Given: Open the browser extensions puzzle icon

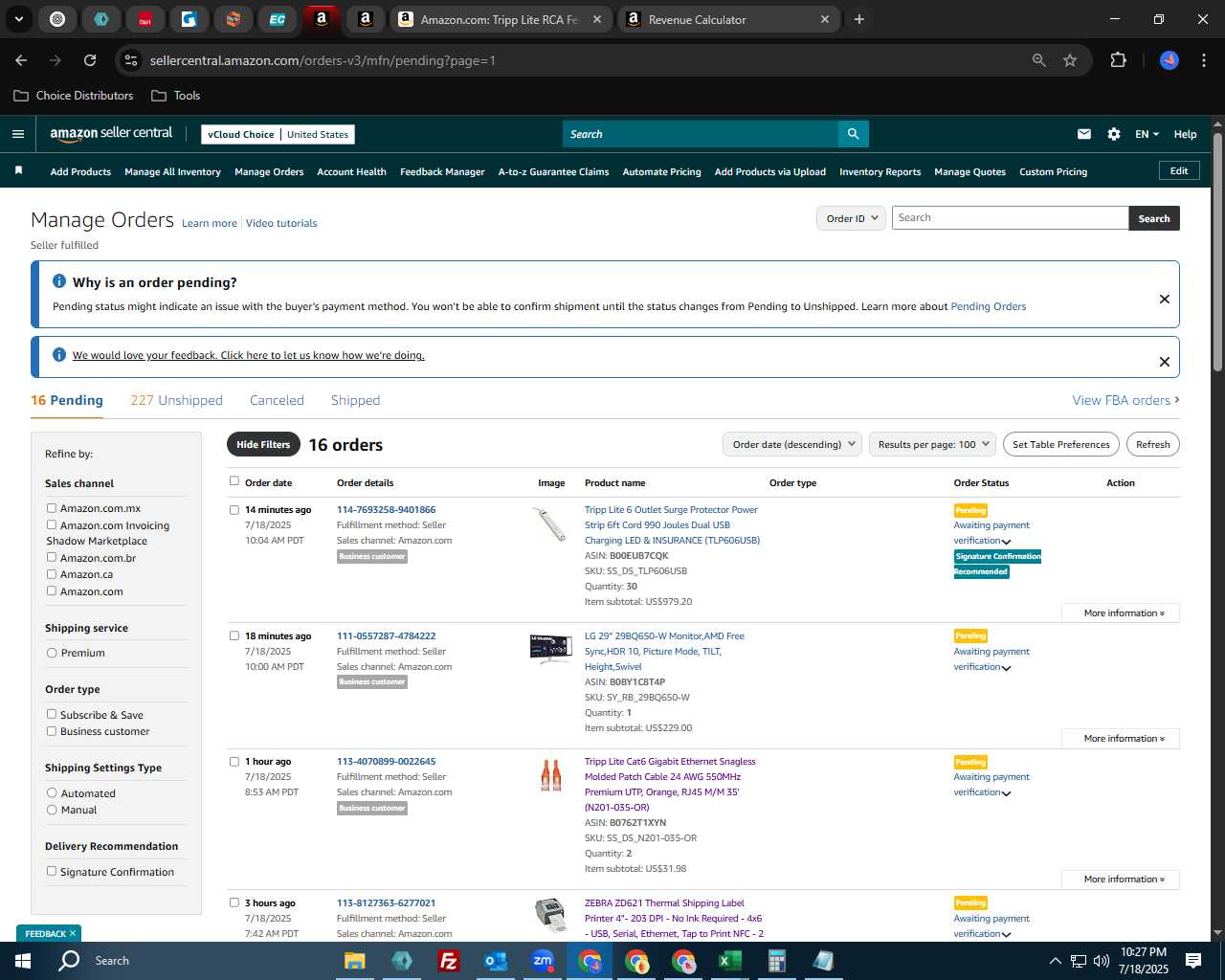Looking at the screenshot, I should pyautogui.click(x=1118, y=60).
